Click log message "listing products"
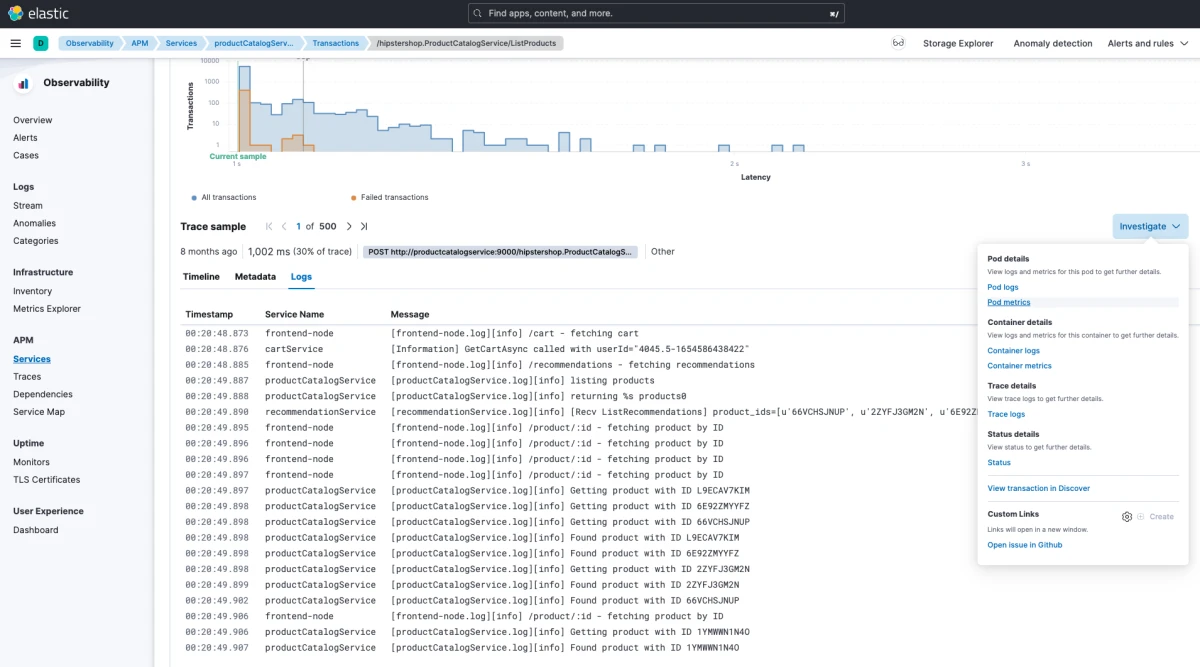Screen dimensions: 1200x667 click(x=523, y=380)
